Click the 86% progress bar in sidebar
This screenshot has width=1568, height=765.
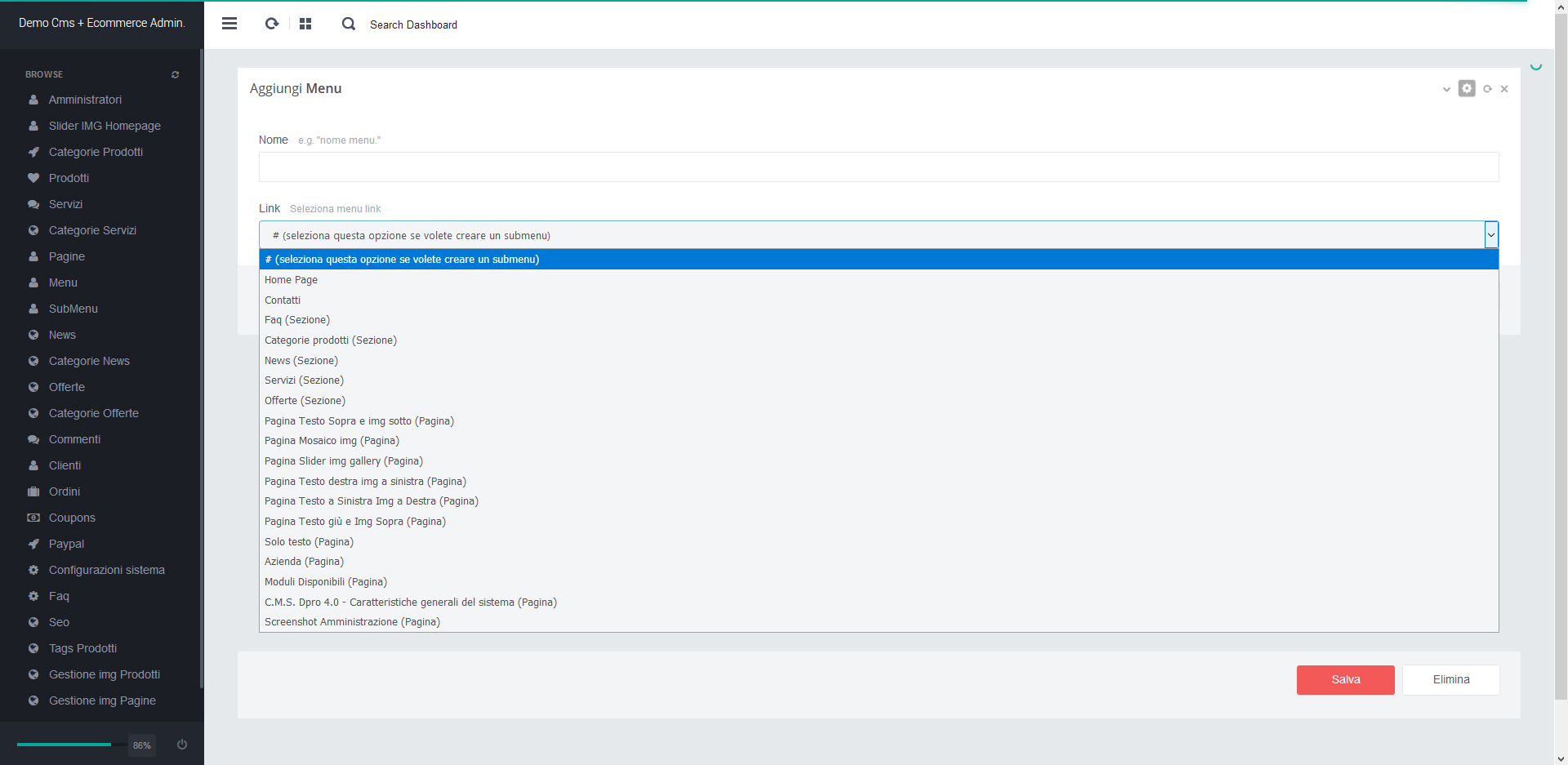65,745
